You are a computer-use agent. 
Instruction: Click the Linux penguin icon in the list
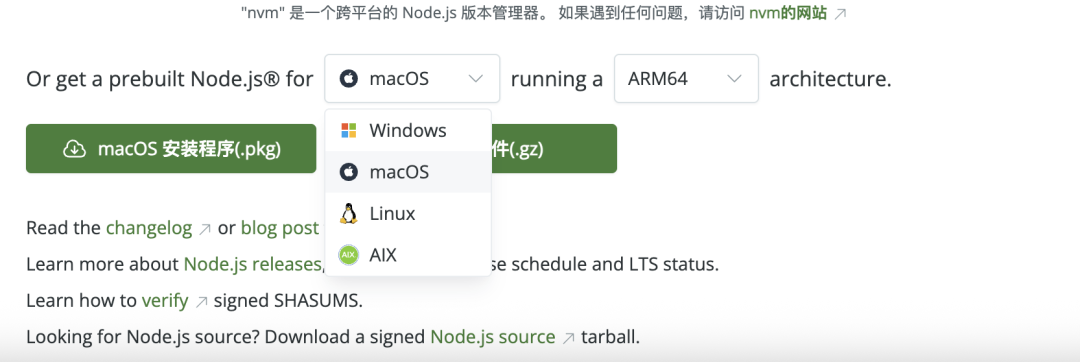(x=349, y=213)
